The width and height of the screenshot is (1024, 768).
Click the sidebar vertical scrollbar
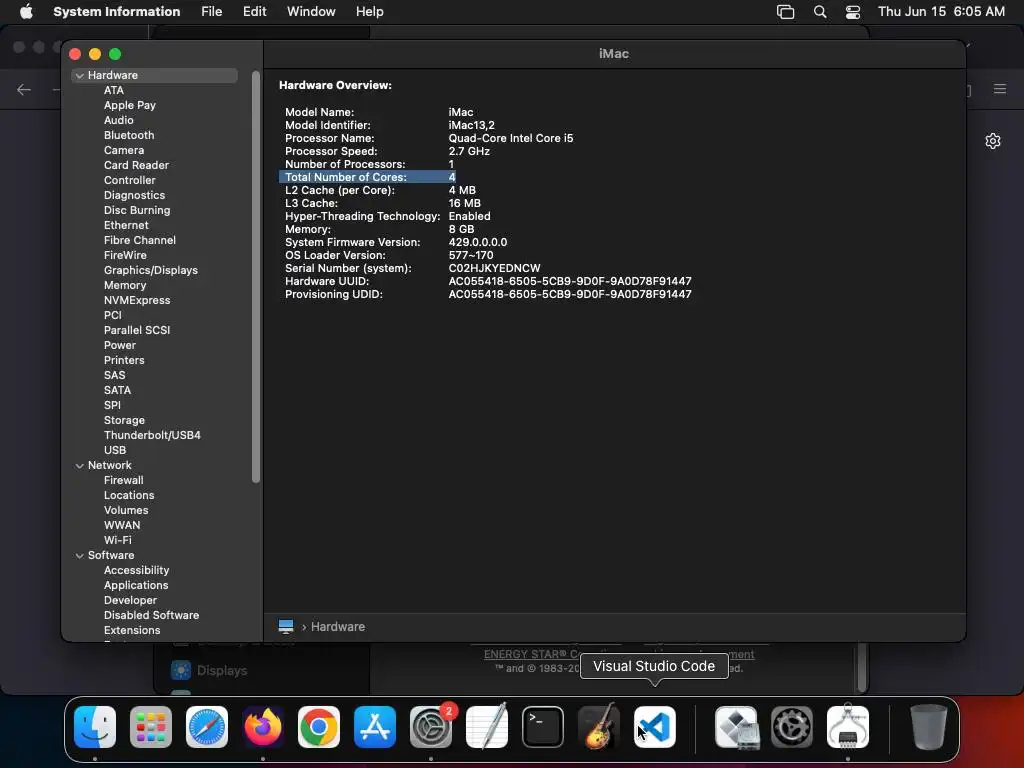coord(255,277)
